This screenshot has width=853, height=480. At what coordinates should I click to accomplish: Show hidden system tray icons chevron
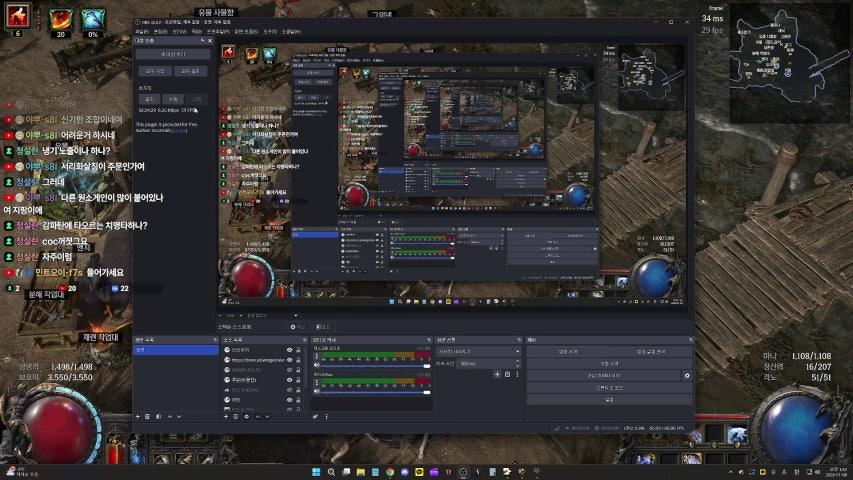click(x=731, y=472)
